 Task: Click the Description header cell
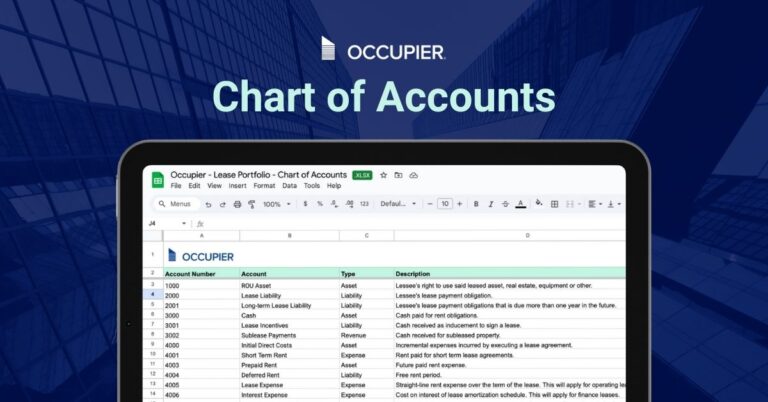[510, 274]
